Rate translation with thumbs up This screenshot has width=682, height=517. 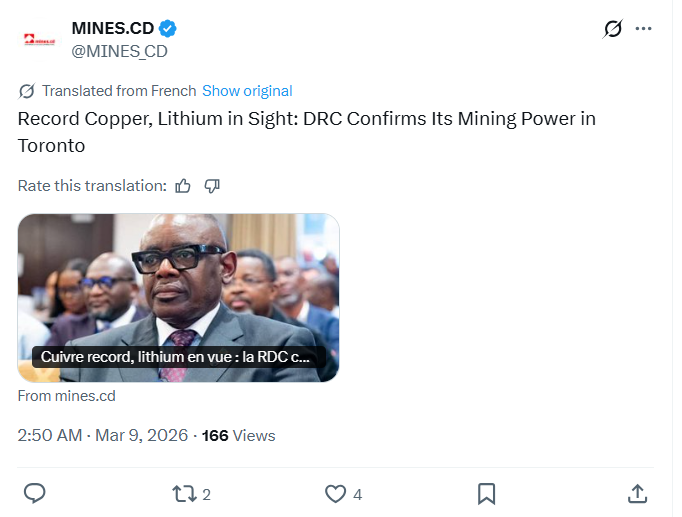183,185
